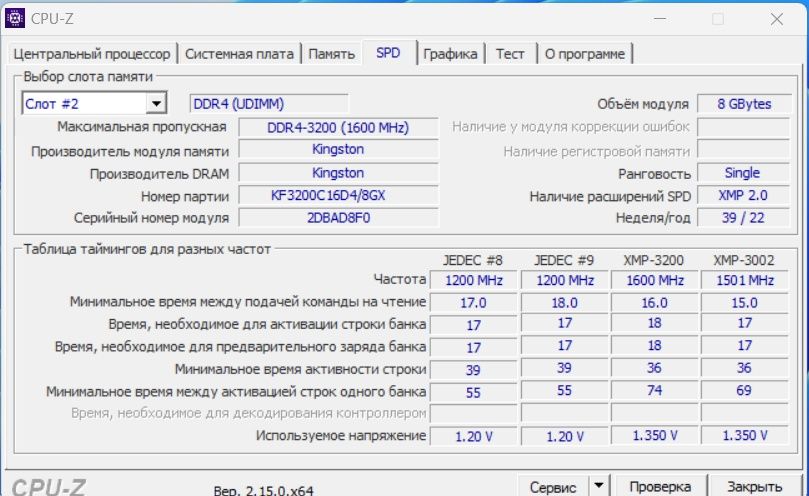The height and width of the screenshot is (496, 809).
Task: Click the 74 row cycle time cell
Action: 655,391
